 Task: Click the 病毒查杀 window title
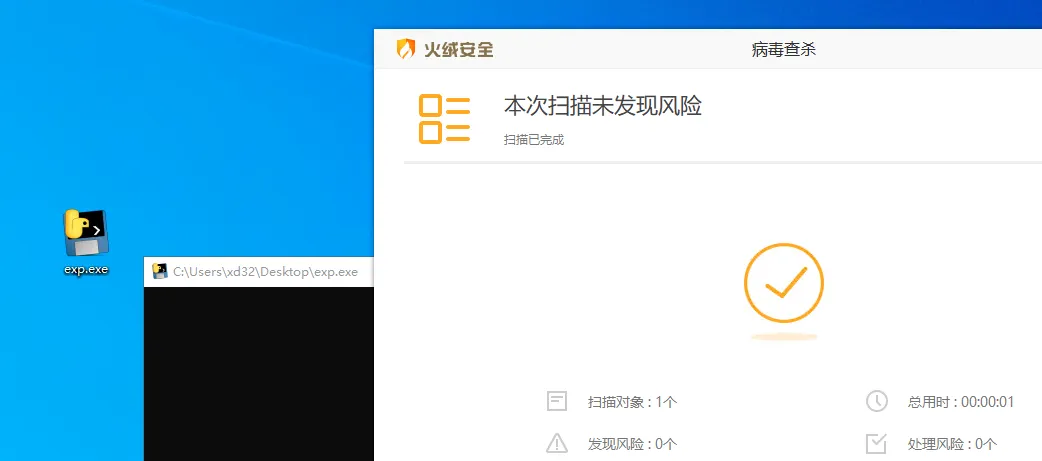coord(783,49)
